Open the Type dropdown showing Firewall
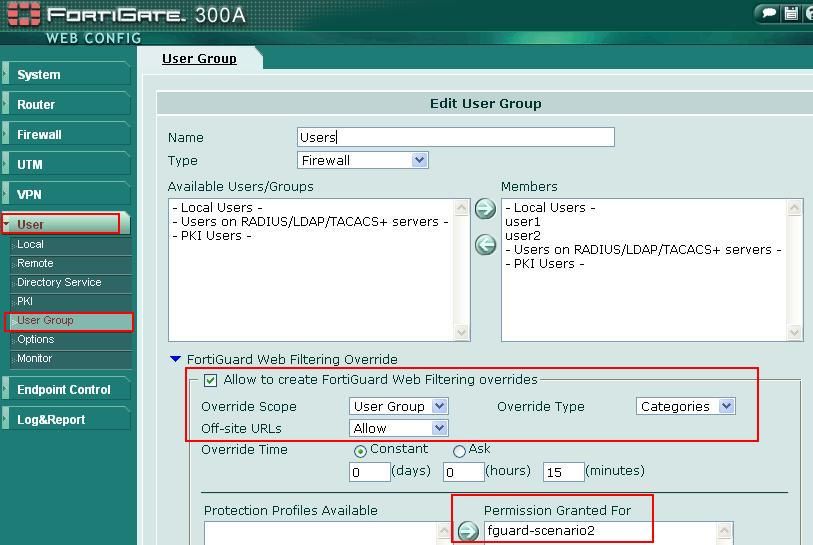813x545 pixels. [x=419, y=160]
